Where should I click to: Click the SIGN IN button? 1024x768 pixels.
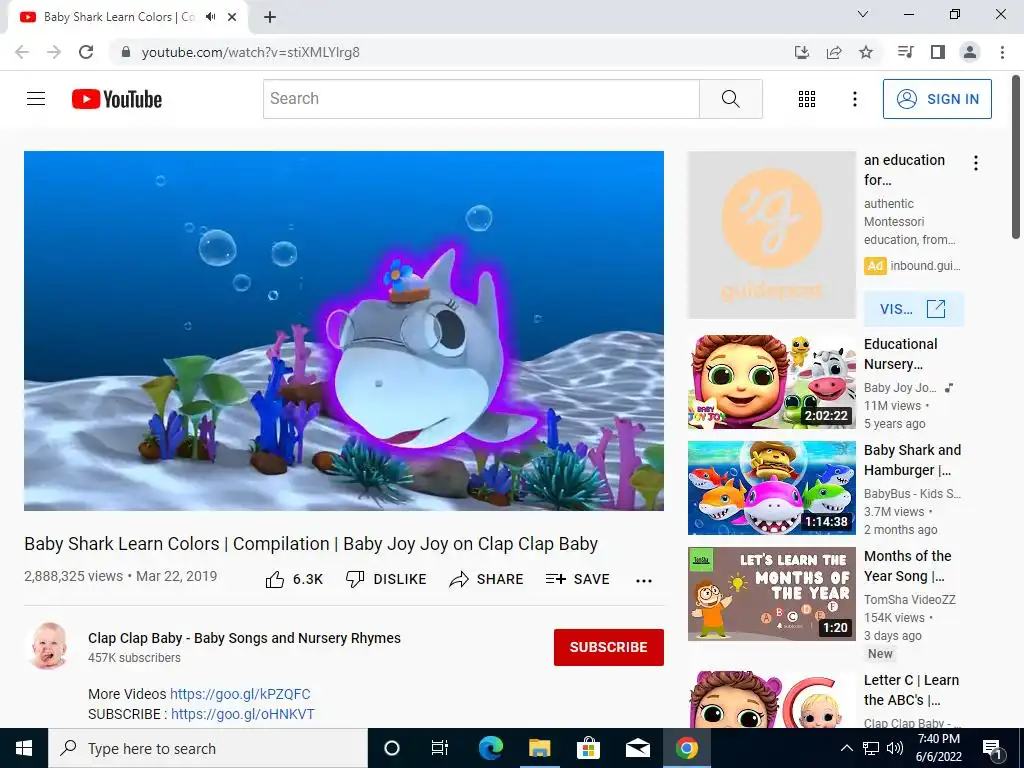[937, 99]
